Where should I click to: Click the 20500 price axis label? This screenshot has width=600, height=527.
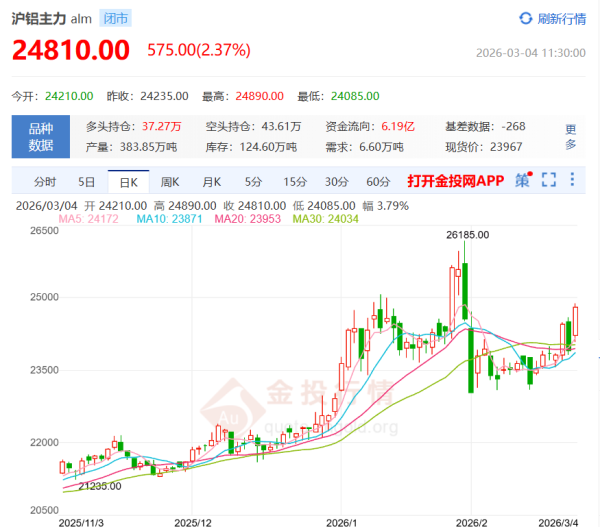44,510
